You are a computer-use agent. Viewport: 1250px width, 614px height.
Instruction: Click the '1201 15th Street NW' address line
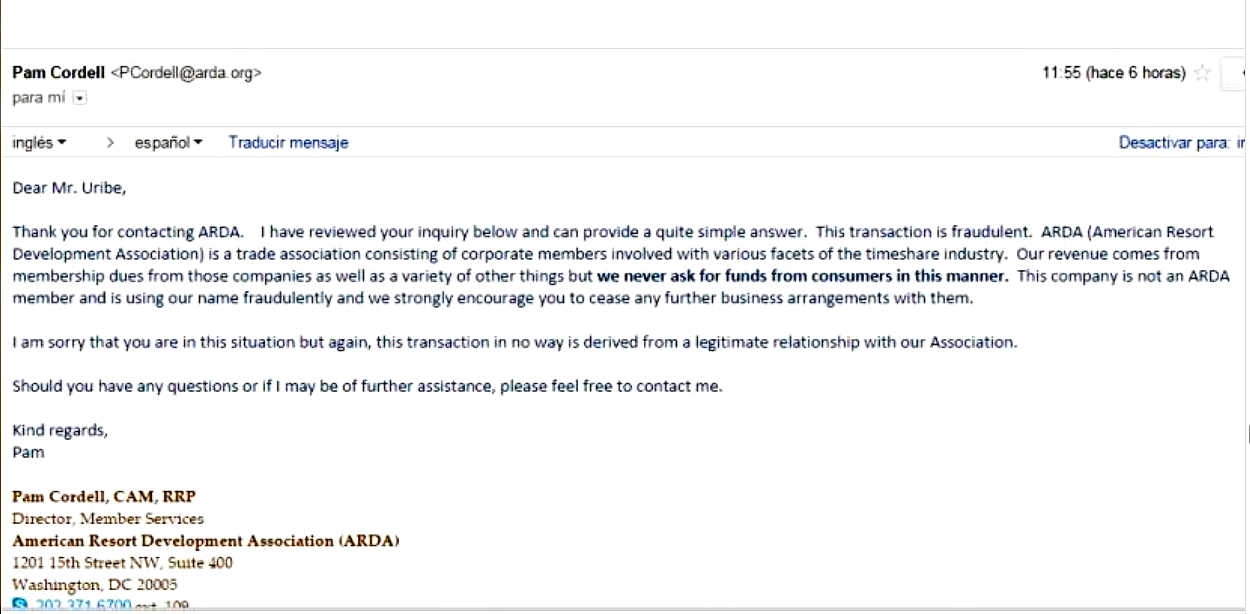122,562
